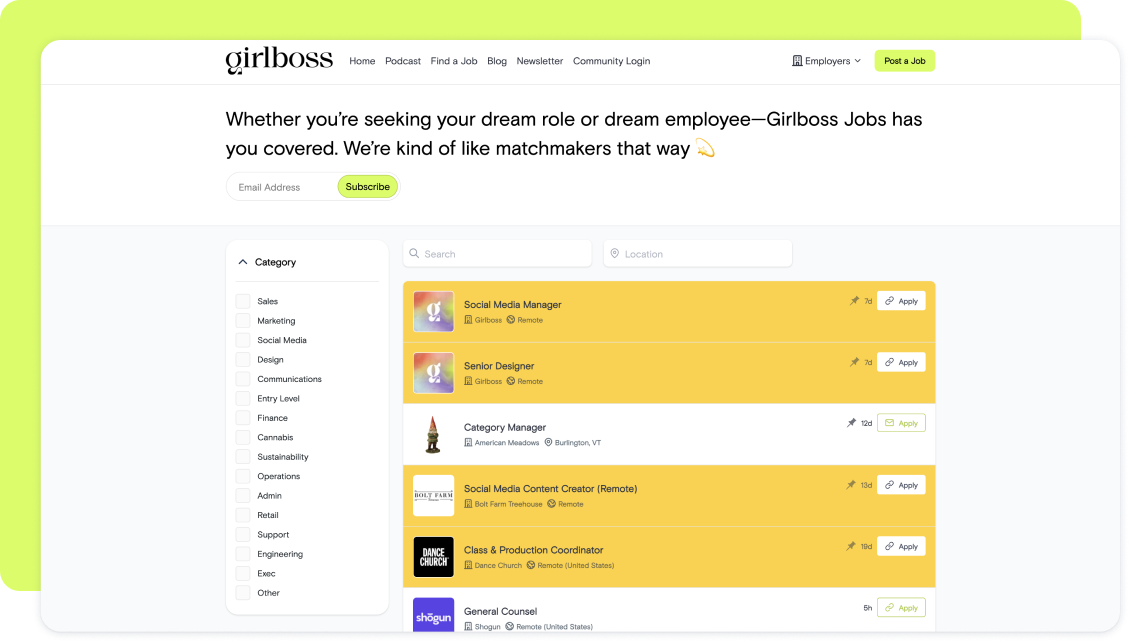This screenshot has height=643, width=1130.
Task: Click the Dance Church logo icon
Action: 433,557
